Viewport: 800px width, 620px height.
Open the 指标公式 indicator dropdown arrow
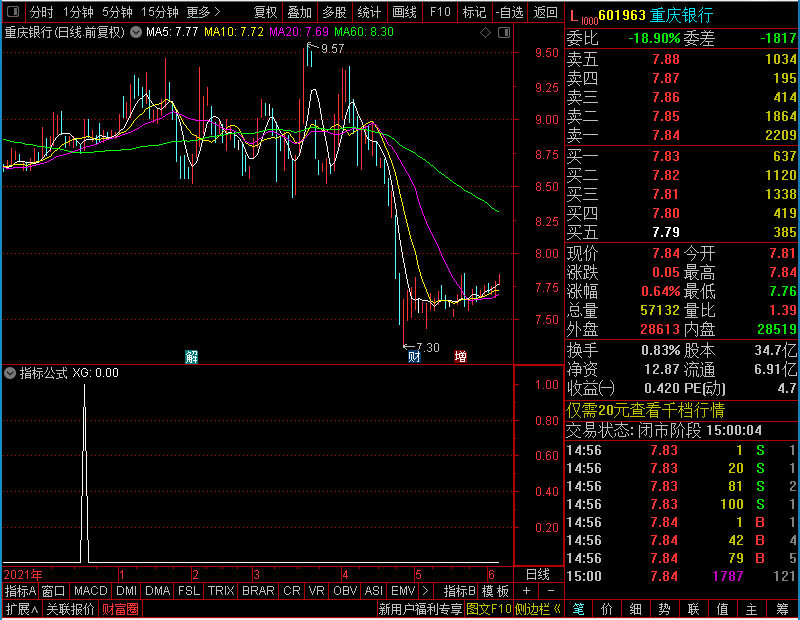[10, 373]
